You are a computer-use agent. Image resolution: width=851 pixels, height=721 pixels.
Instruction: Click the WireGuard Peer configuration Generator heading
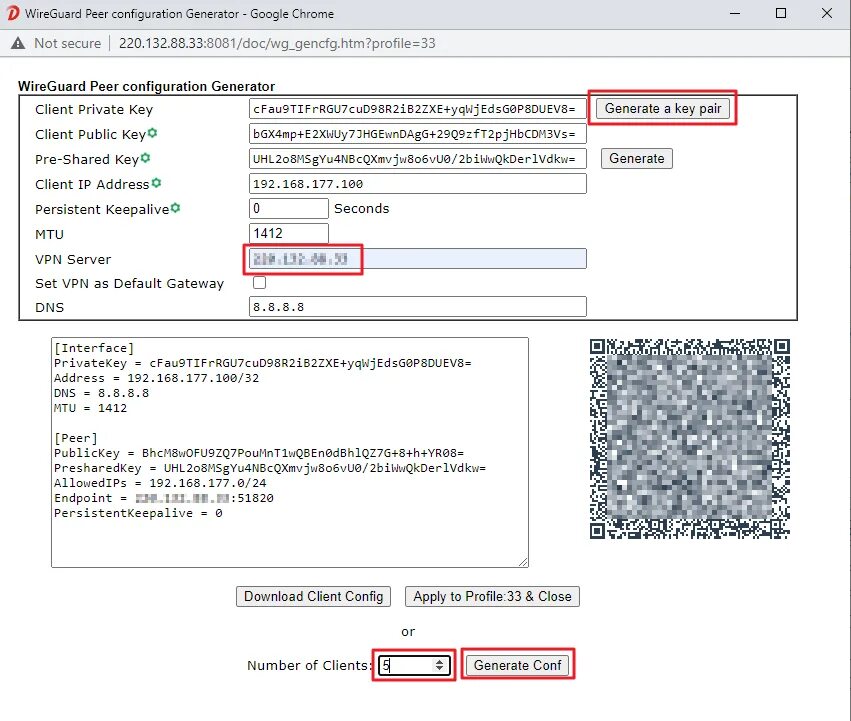pos(147,86)
